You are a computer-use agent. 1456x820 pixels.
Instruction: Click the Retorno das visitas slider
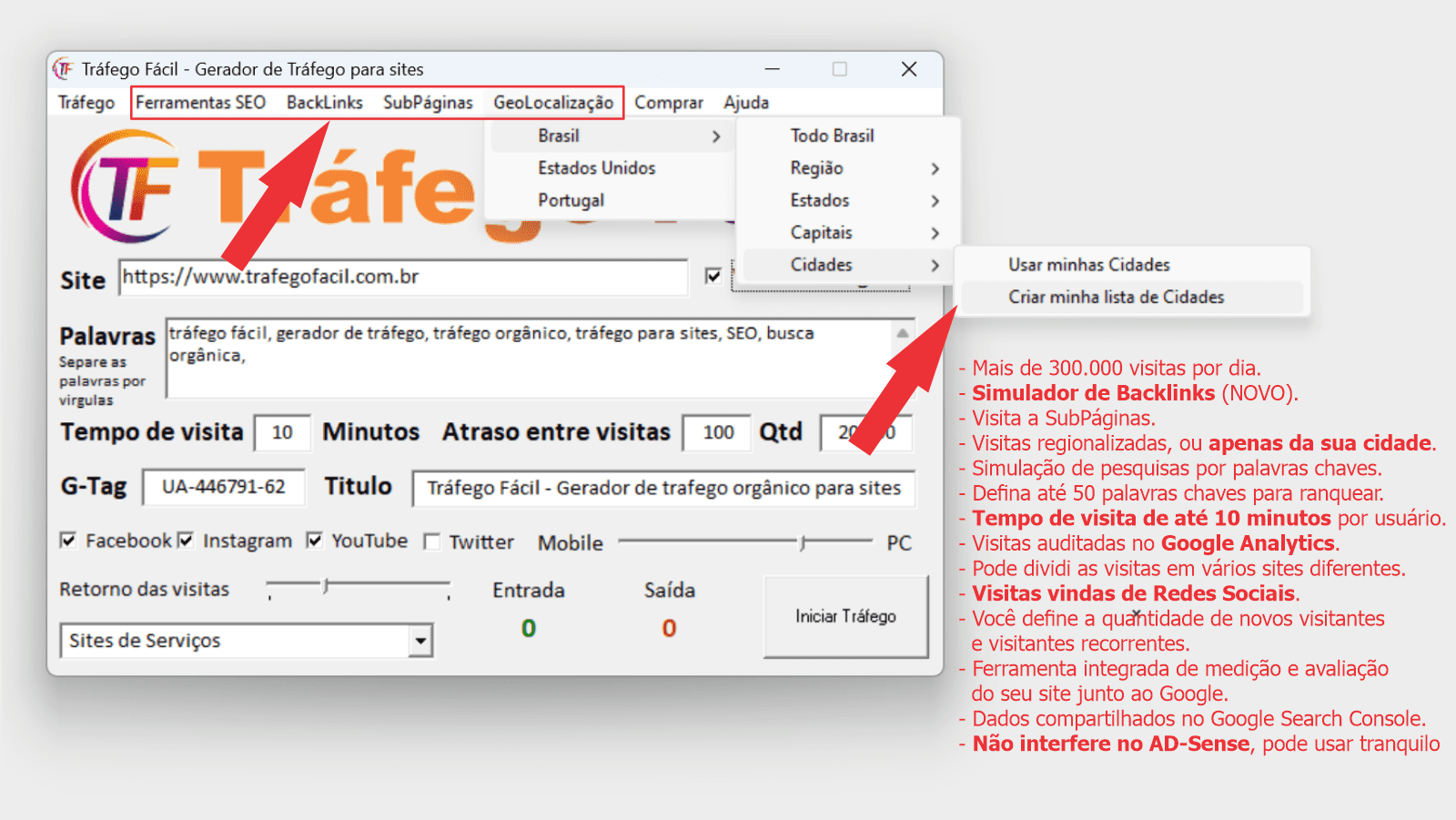click(359, 588)
